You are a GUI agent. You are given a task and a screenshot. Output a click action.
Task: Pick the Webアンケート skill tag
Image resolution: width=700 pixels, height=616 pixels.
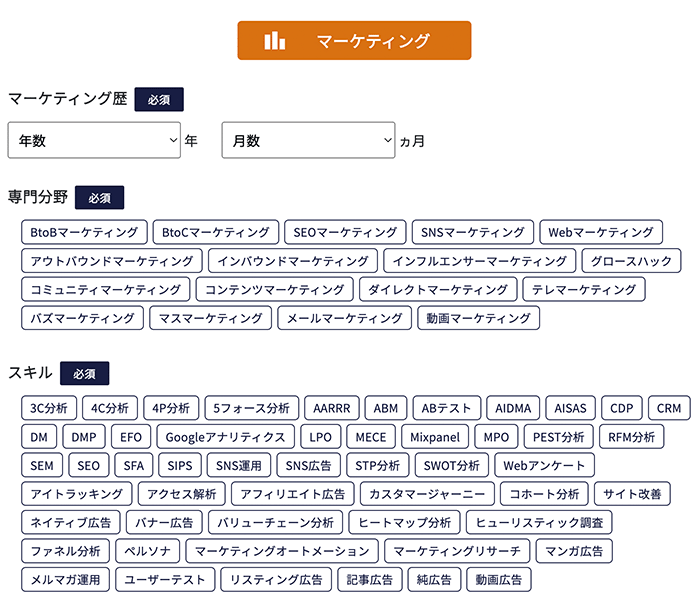tap(544, 465)
